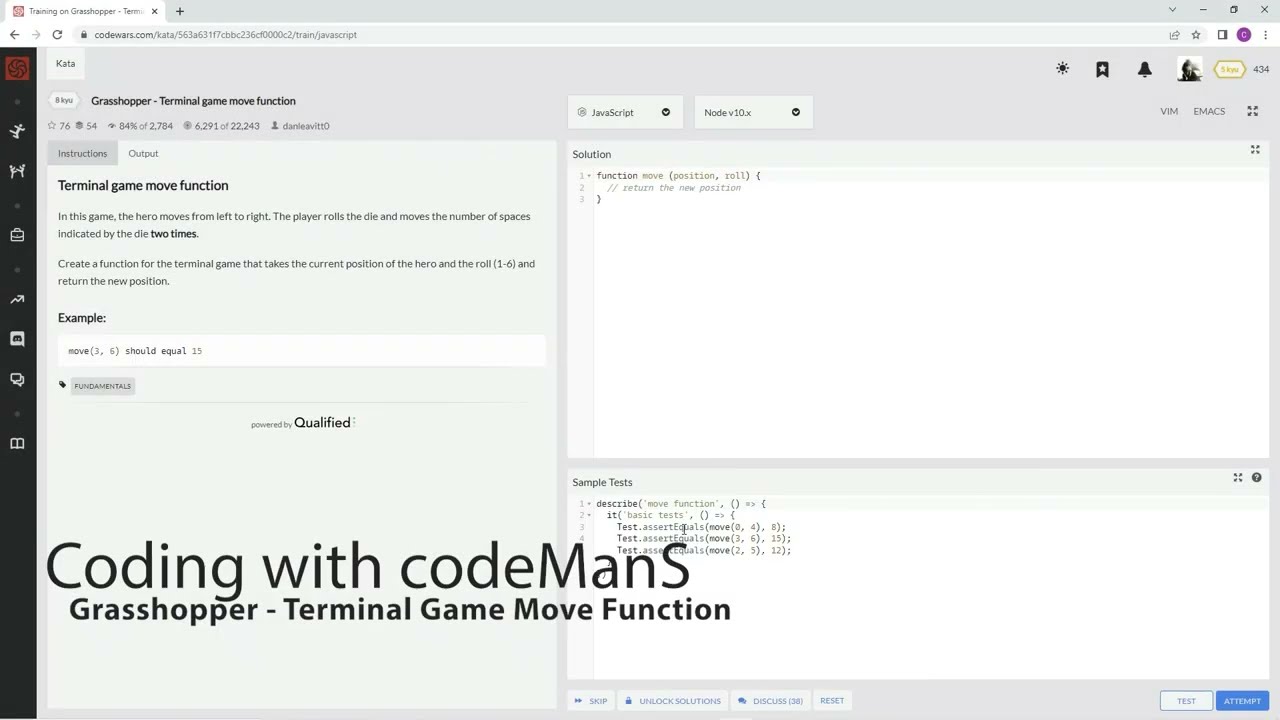Open the Discord sidebar icon
Image resolution: width=1280 pixels, height=720 pixels.
tap(17, 339)
